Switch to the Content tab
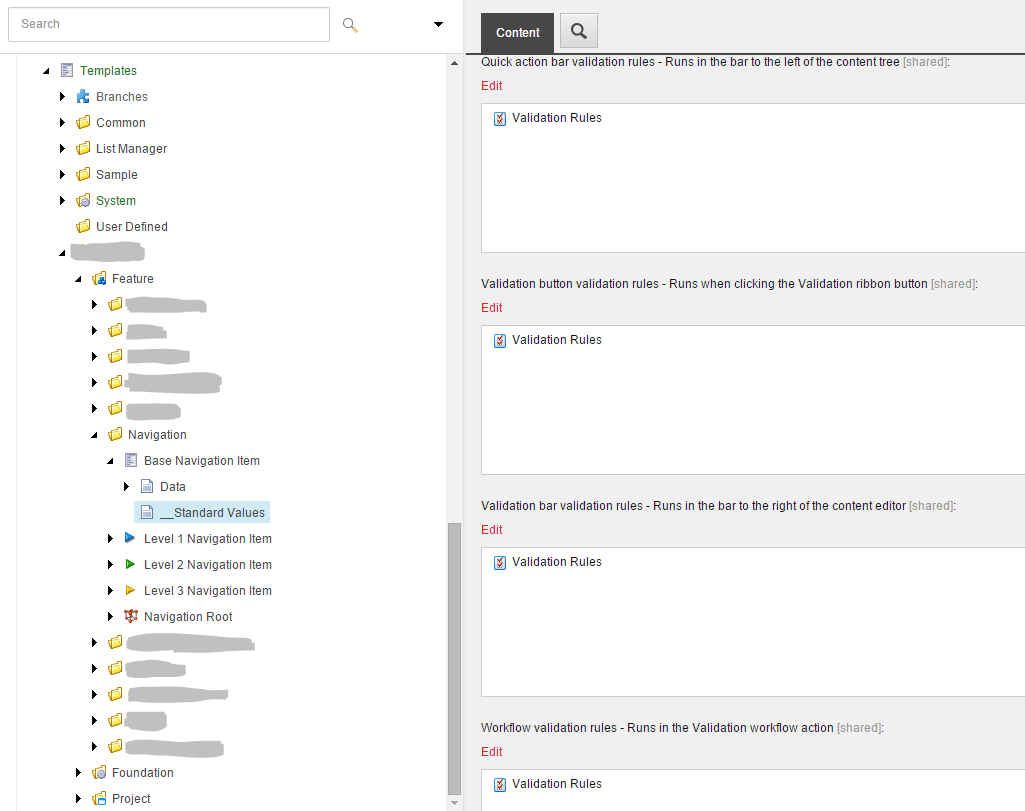The width and height of the screenshot is (1025, 811). [517, 33]
